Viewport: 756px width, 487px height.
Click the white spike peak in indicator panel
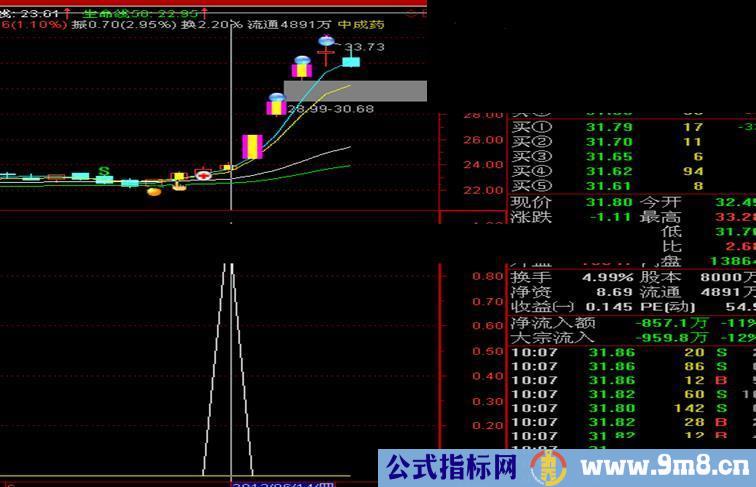pos(228,266)
